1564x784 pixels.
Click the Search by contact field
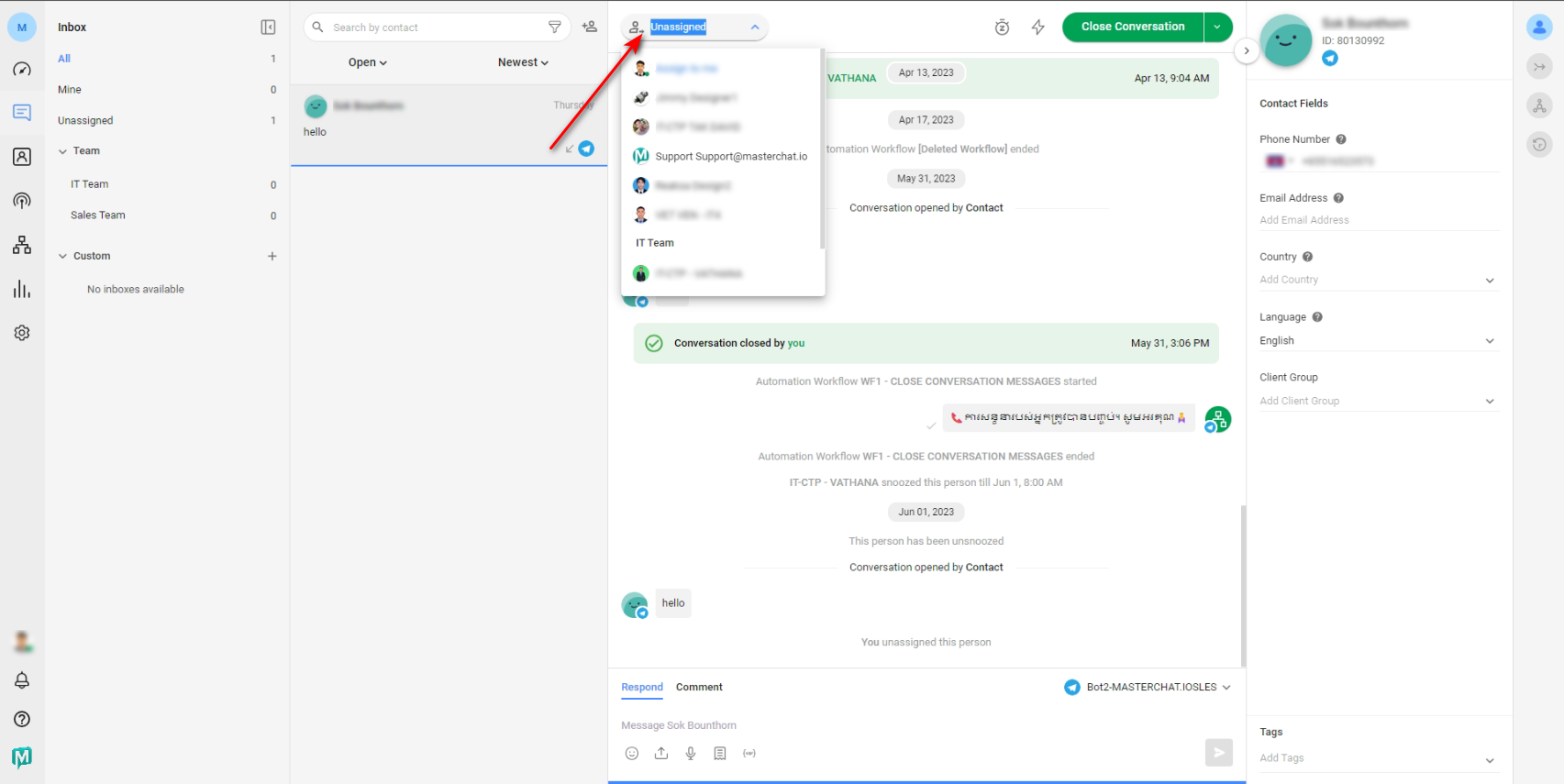(438, 28)
